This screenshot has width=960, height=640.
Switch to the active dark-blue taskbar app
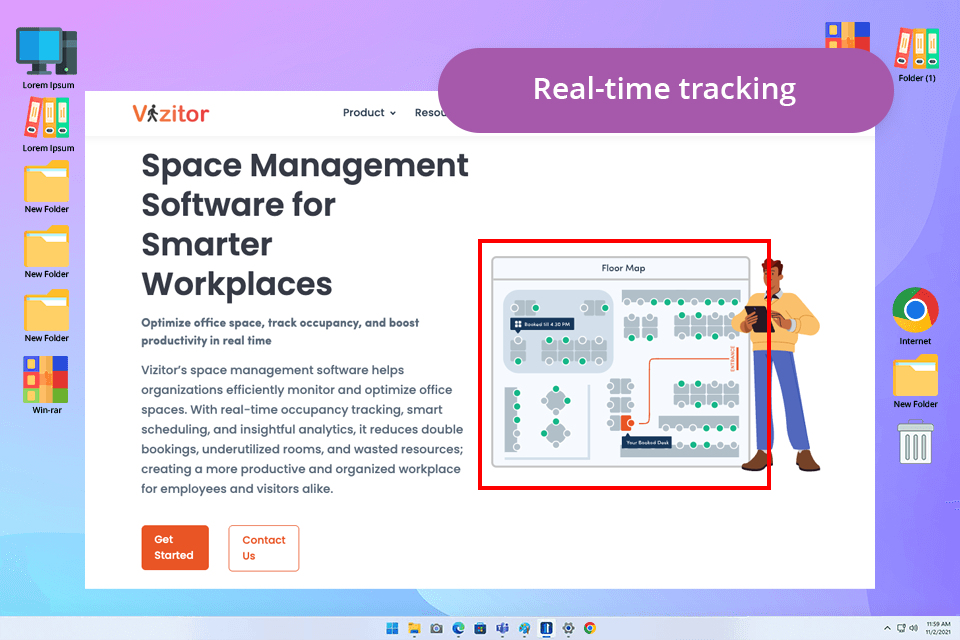(546, 628)
